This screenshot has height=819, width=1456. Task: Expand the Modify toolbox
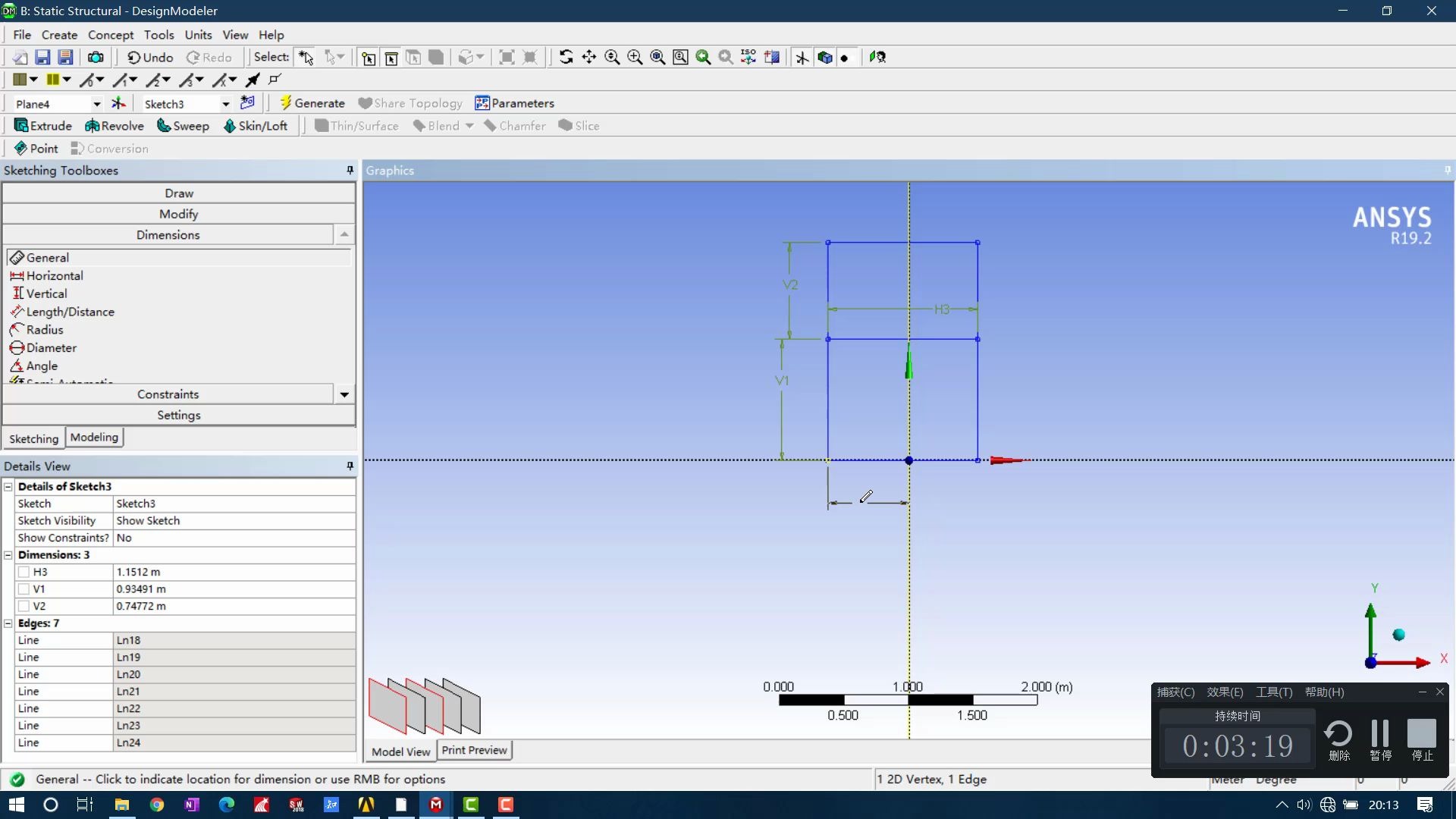[x=179, y=214]
